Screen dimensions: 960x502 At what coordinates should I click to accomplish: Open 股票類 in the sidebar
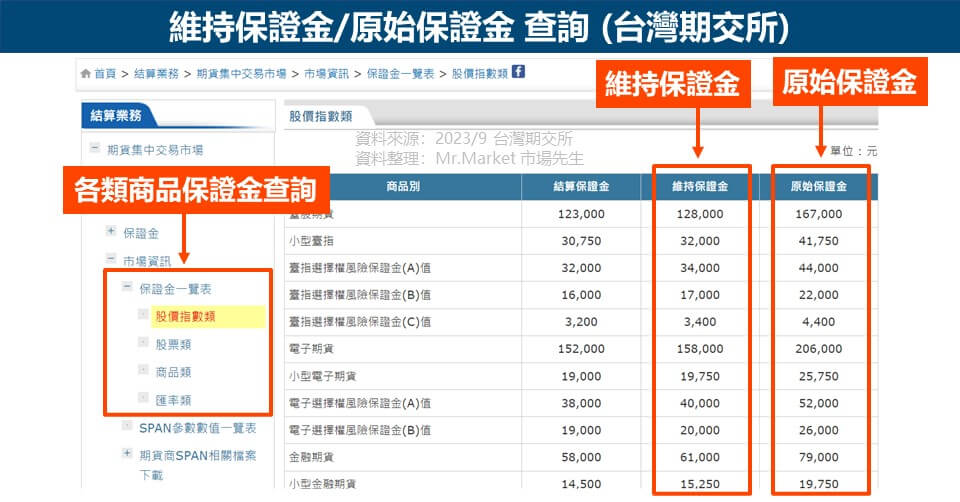point(173,345)
